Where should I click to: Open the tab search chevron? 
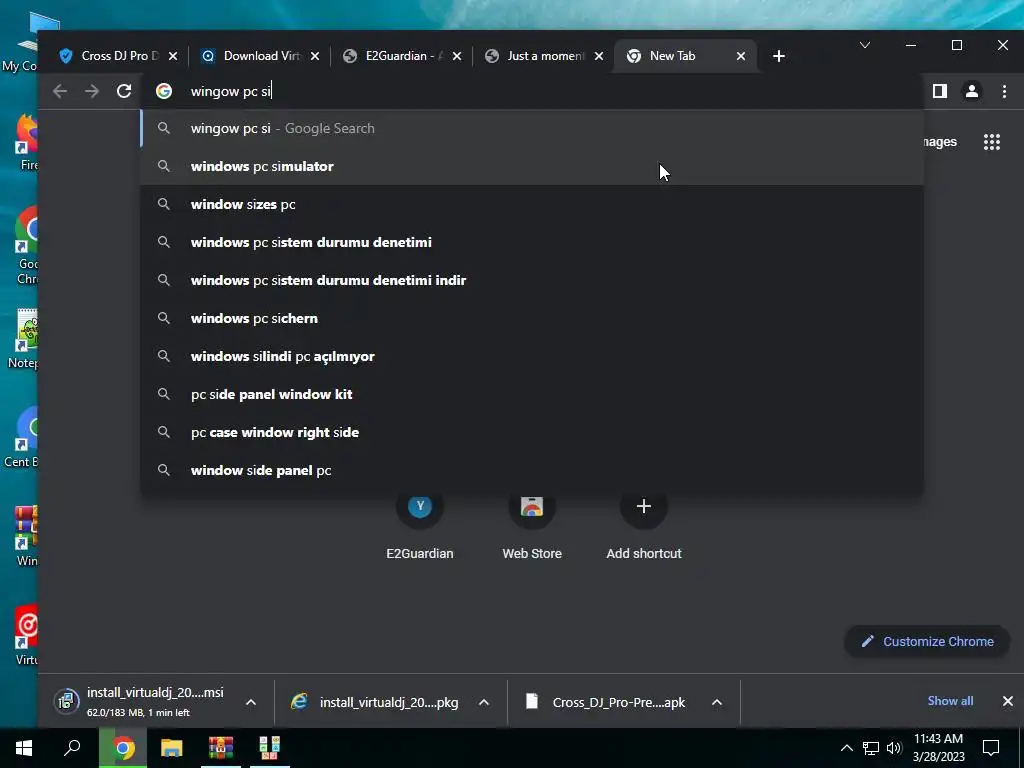point(865,45)
